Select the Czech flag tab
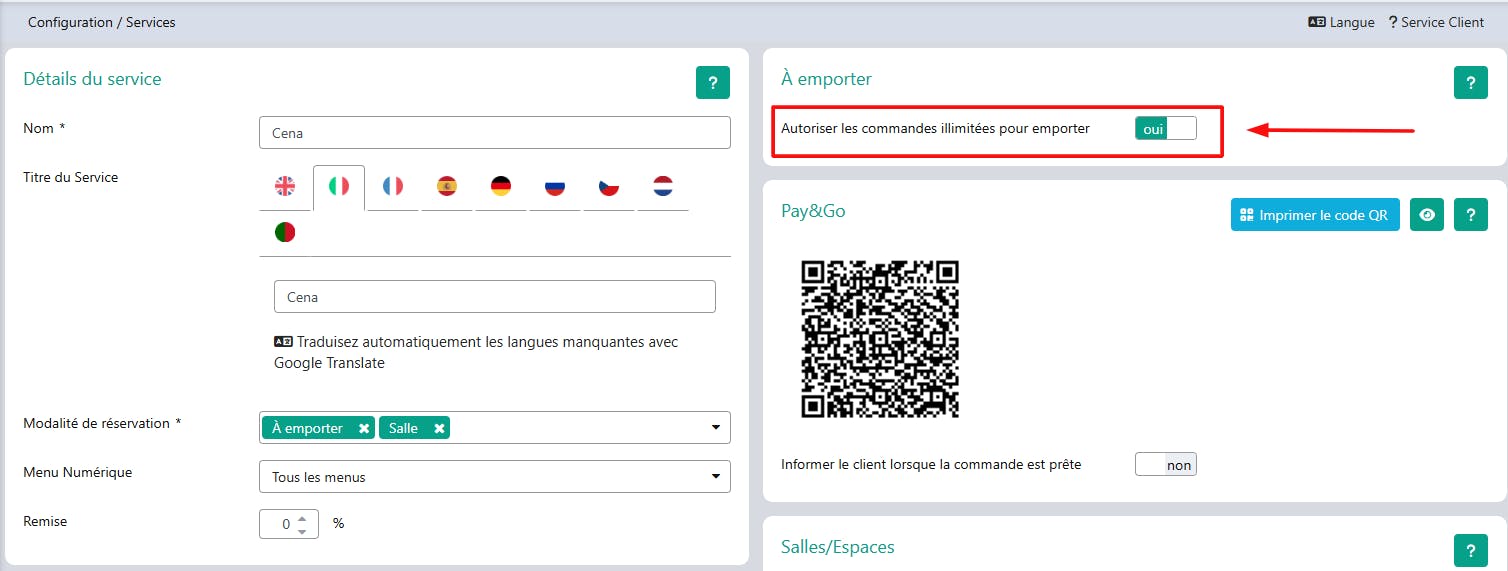 pyautogui.click(x=609, y=186)
